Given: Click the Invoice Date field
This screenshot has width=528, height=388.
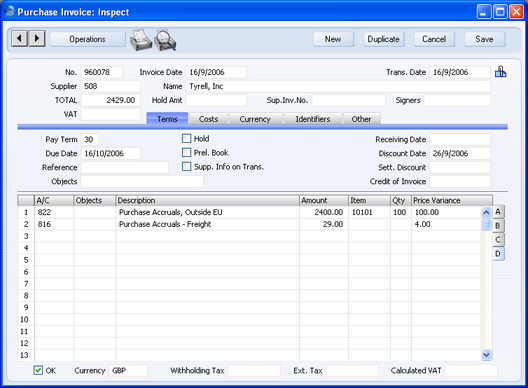Looking at the screenshot, I should [216, 72].
